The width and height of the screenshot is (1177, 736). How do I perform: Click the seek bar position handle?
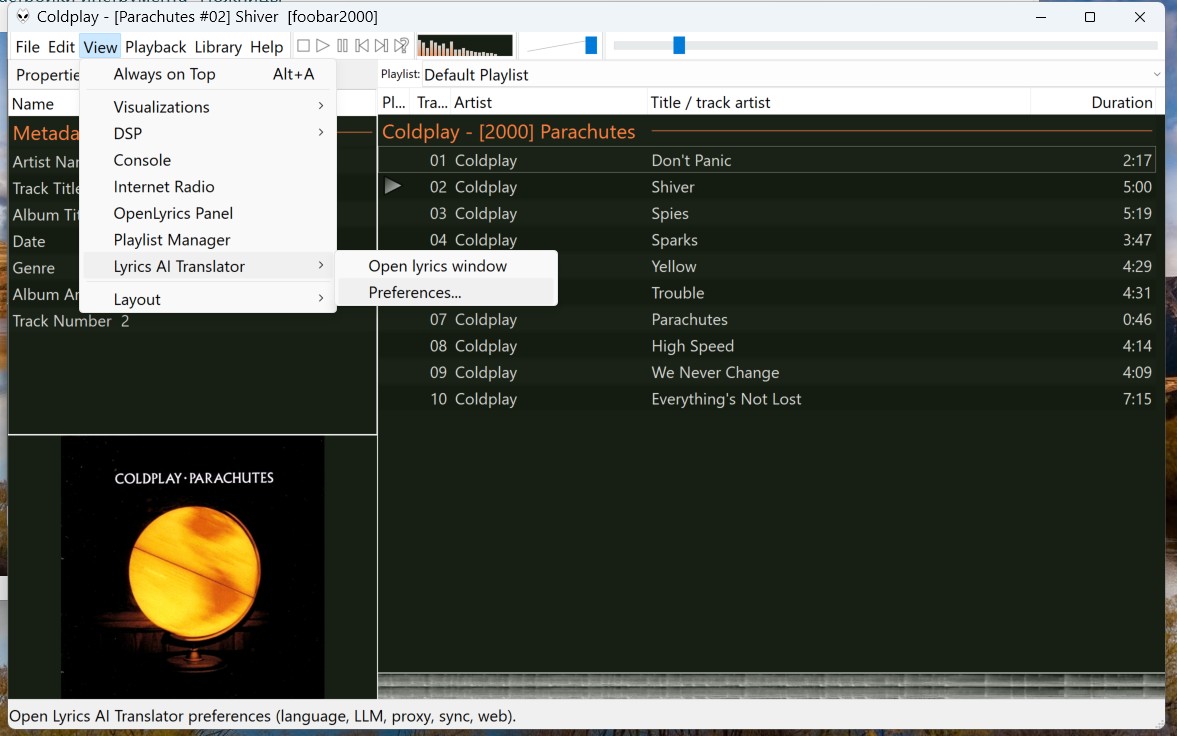(x=679, y=46)
